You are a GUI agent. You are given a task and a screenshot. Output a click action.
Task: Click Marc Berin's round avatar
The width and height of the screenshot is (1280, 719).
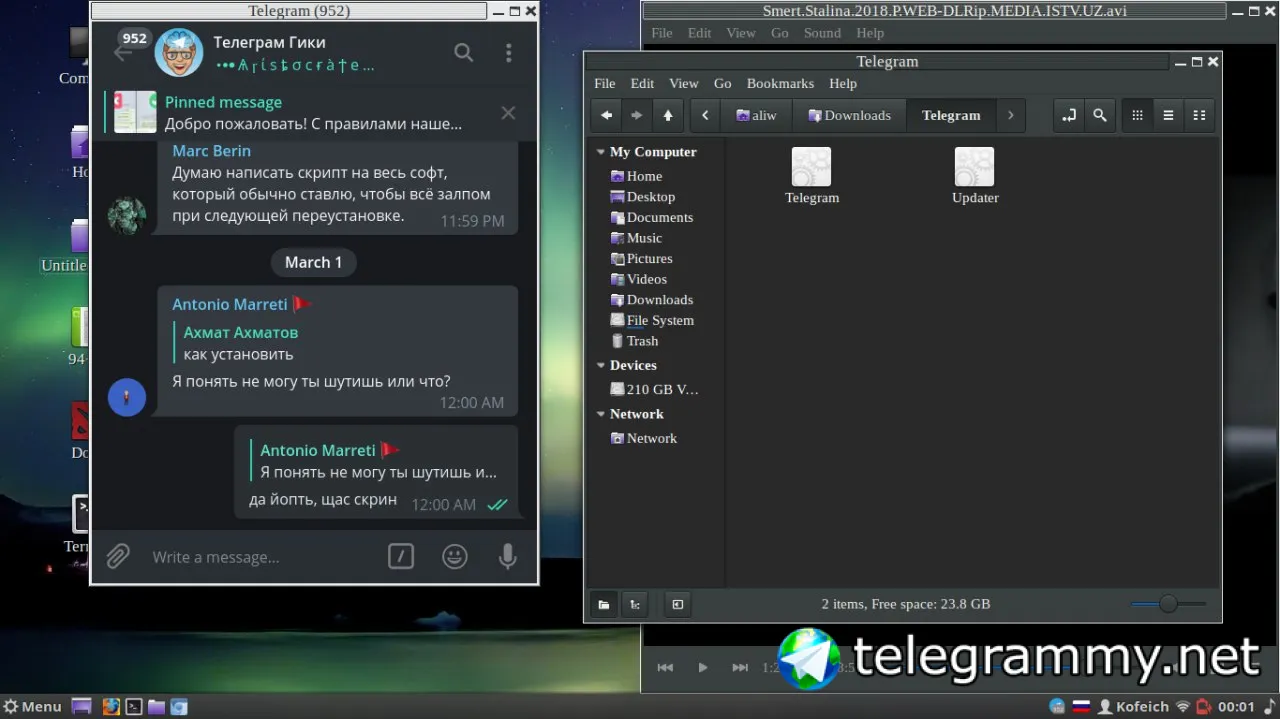click(x=127, y=216)
